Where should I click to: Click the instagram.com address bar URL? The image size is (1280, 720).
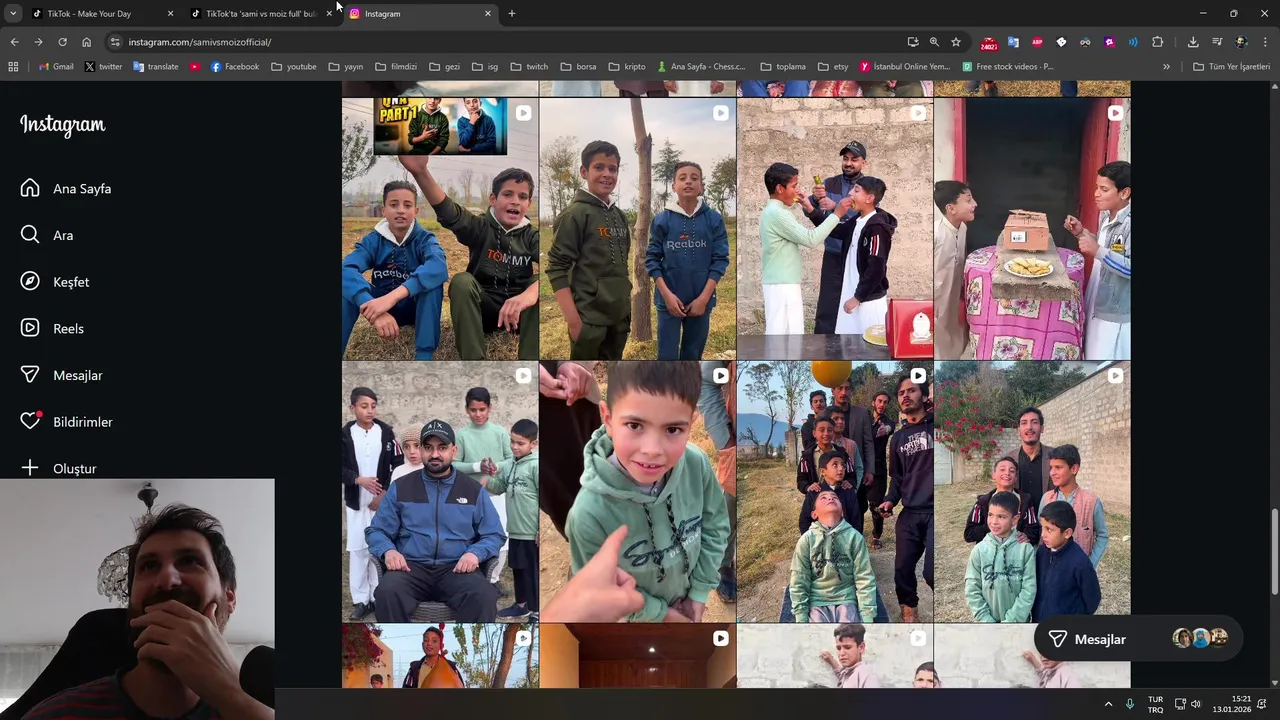(200, 42)
